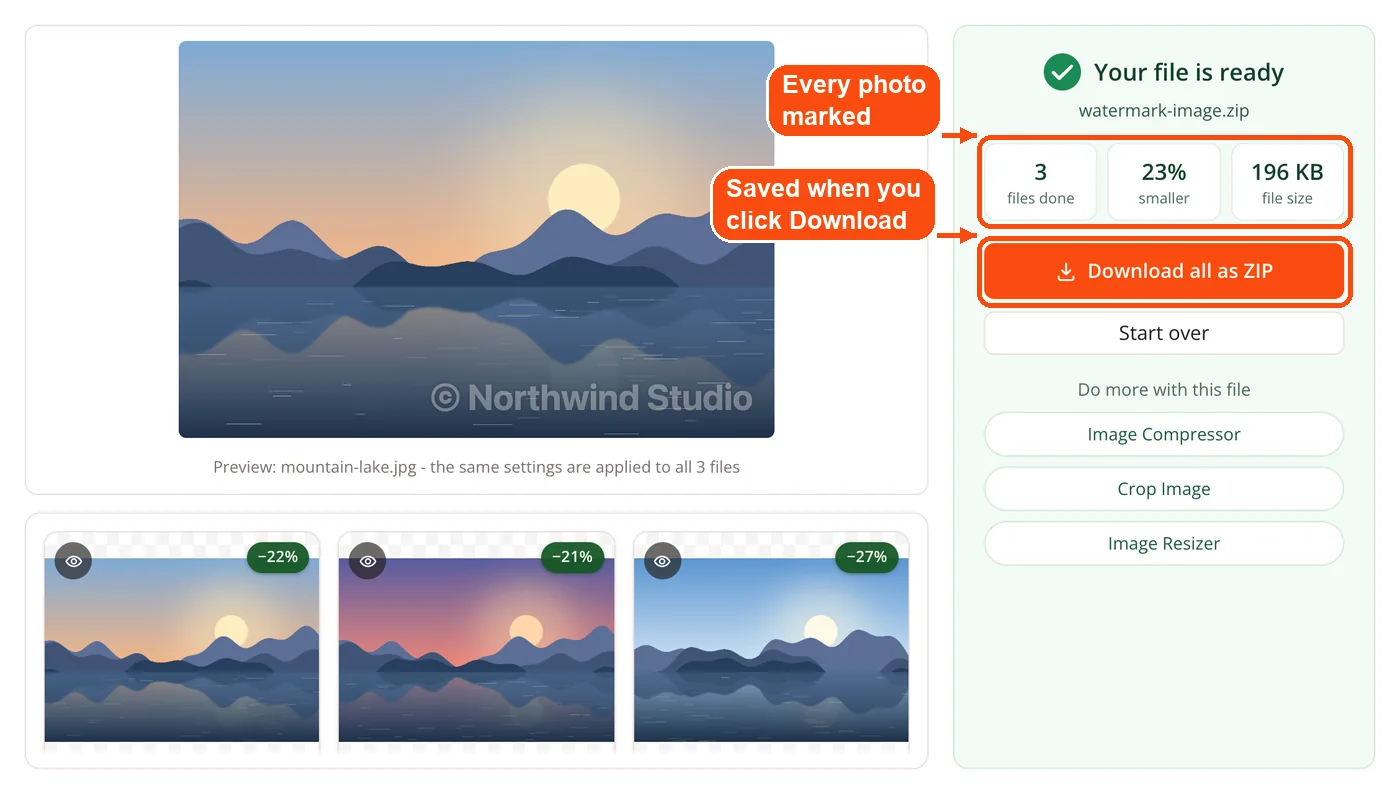Click the download arrow icon in the orange button

[1066, 272]
